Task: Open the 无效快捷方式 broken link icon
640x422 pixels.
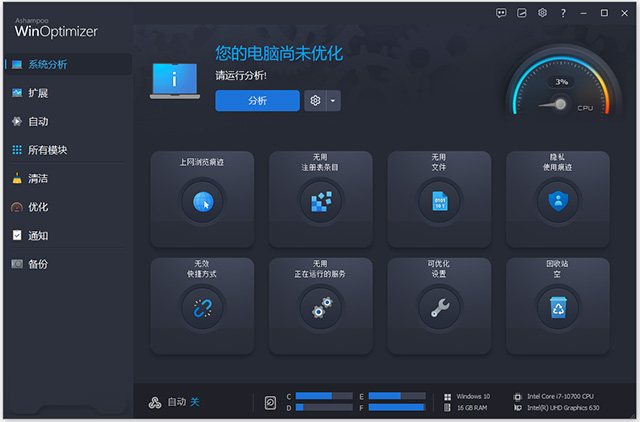Action: click(x=203, y=308)
